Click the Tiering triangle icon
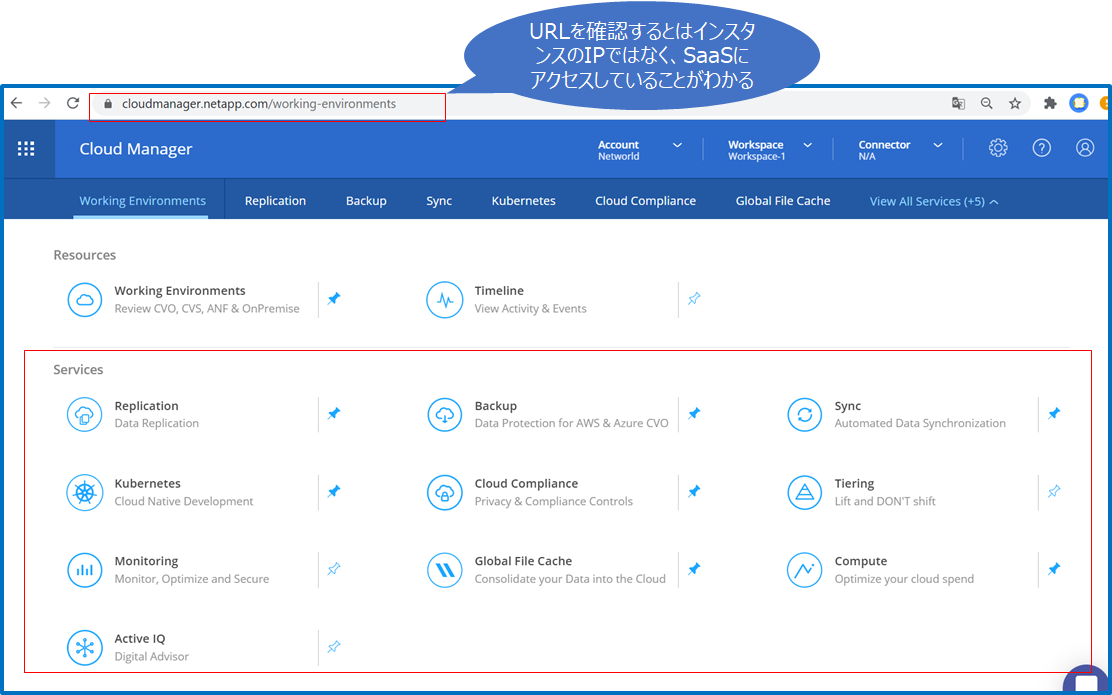 (x=805, y=492)
